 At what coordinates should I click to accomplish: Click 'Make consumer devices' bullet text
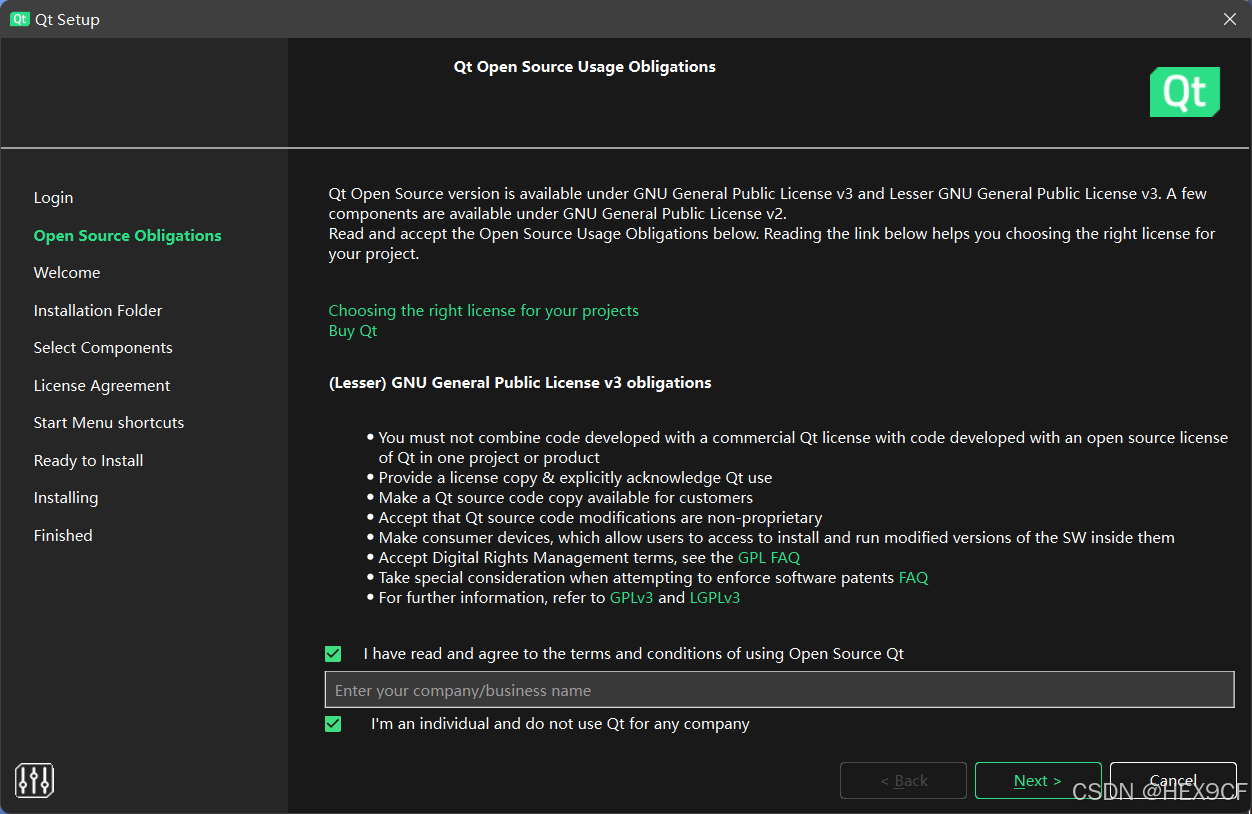click(776, 538)
